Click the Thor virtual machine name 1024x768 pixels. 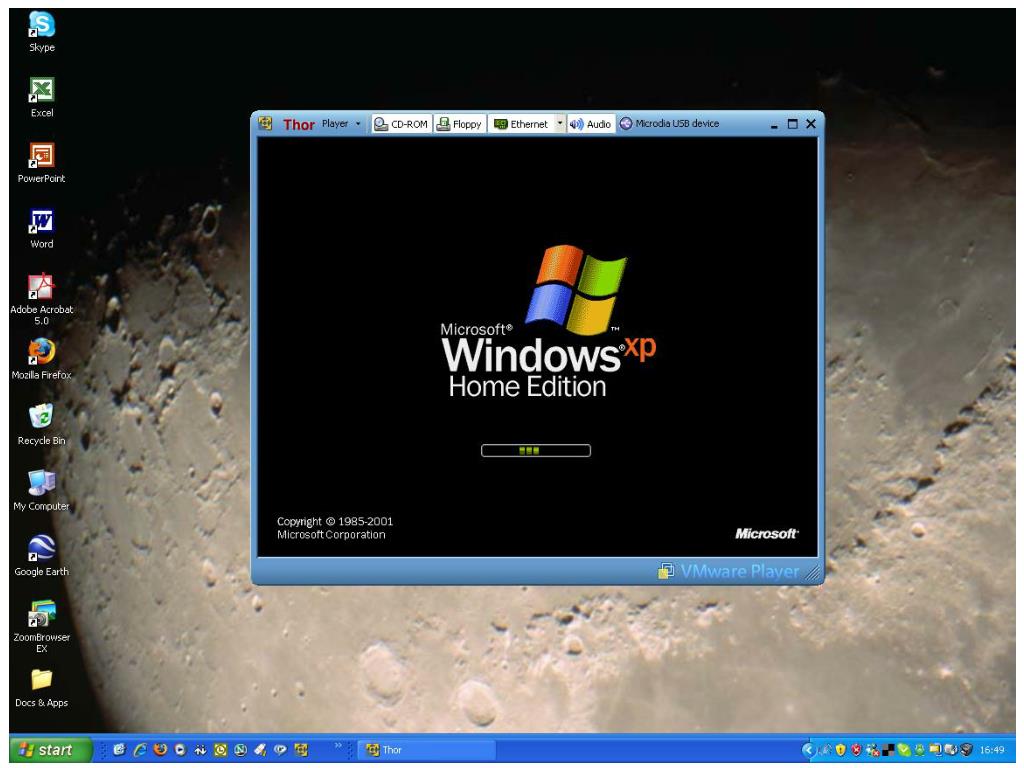click(x=298, y=124)
